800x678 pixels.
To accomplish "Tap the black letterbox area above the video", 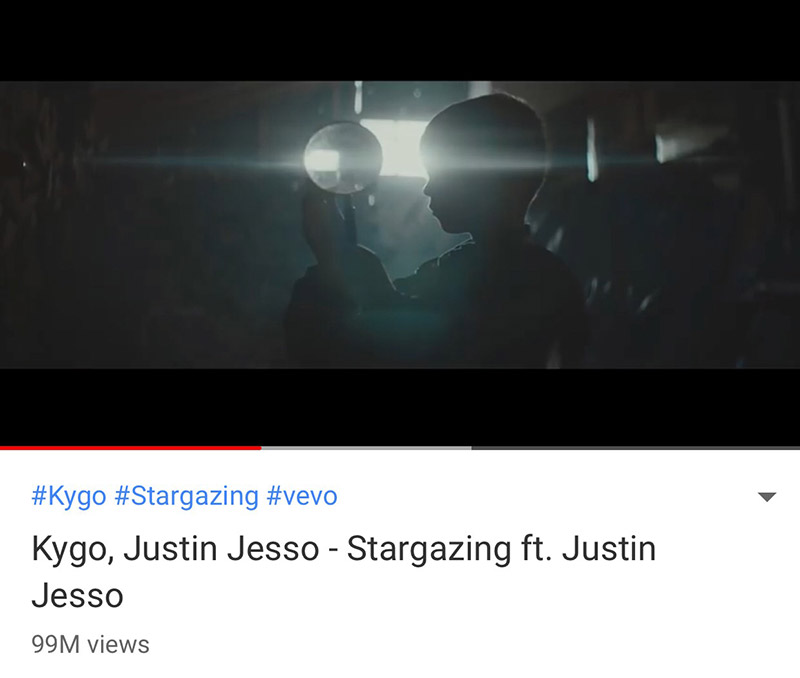I will pyautogui.click(x=400, y=40).
